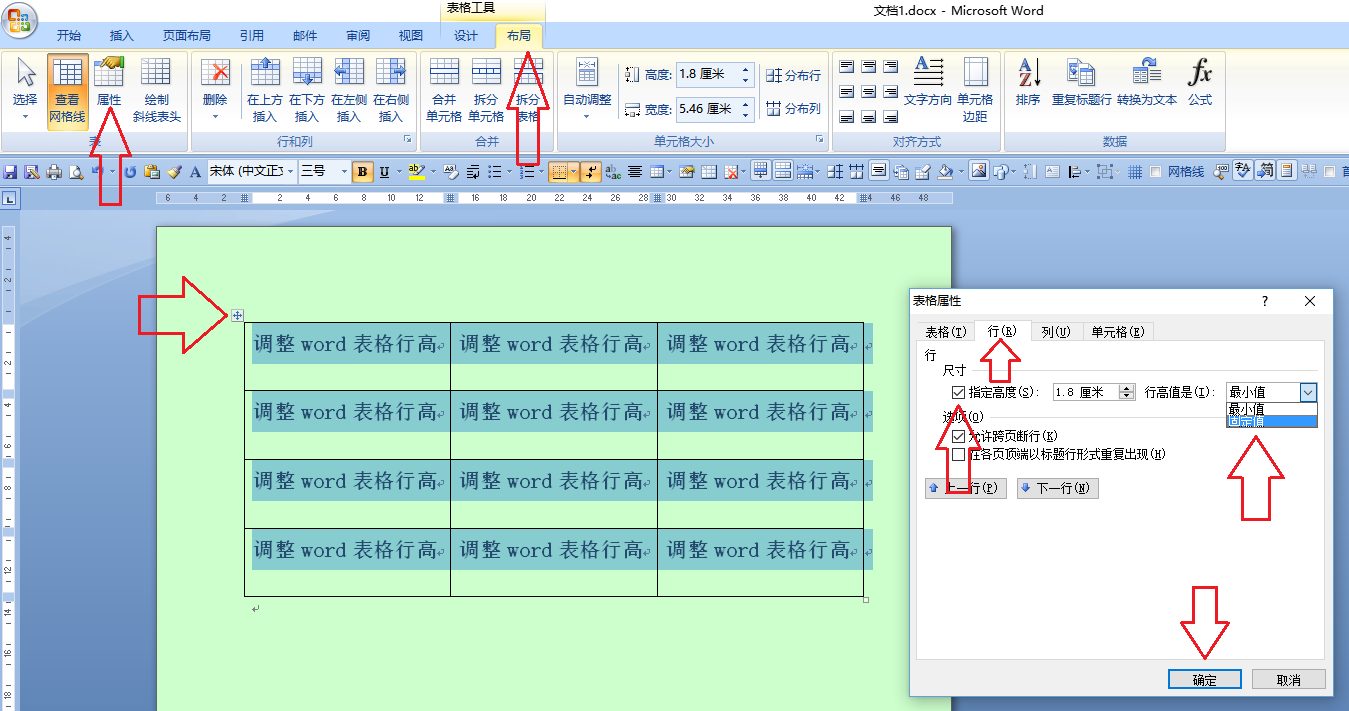Image resolution: width=1349 pixels, height=711 pixels.
Task: Open the font size 三号 dropdown
Action: pos(344,172)
